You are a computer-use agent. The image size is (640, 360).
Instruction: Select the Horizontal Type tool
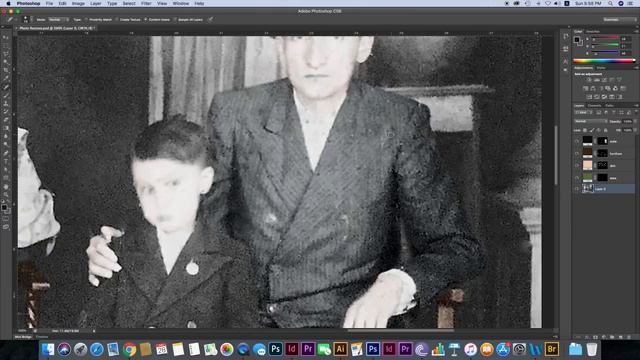point(6,162)
